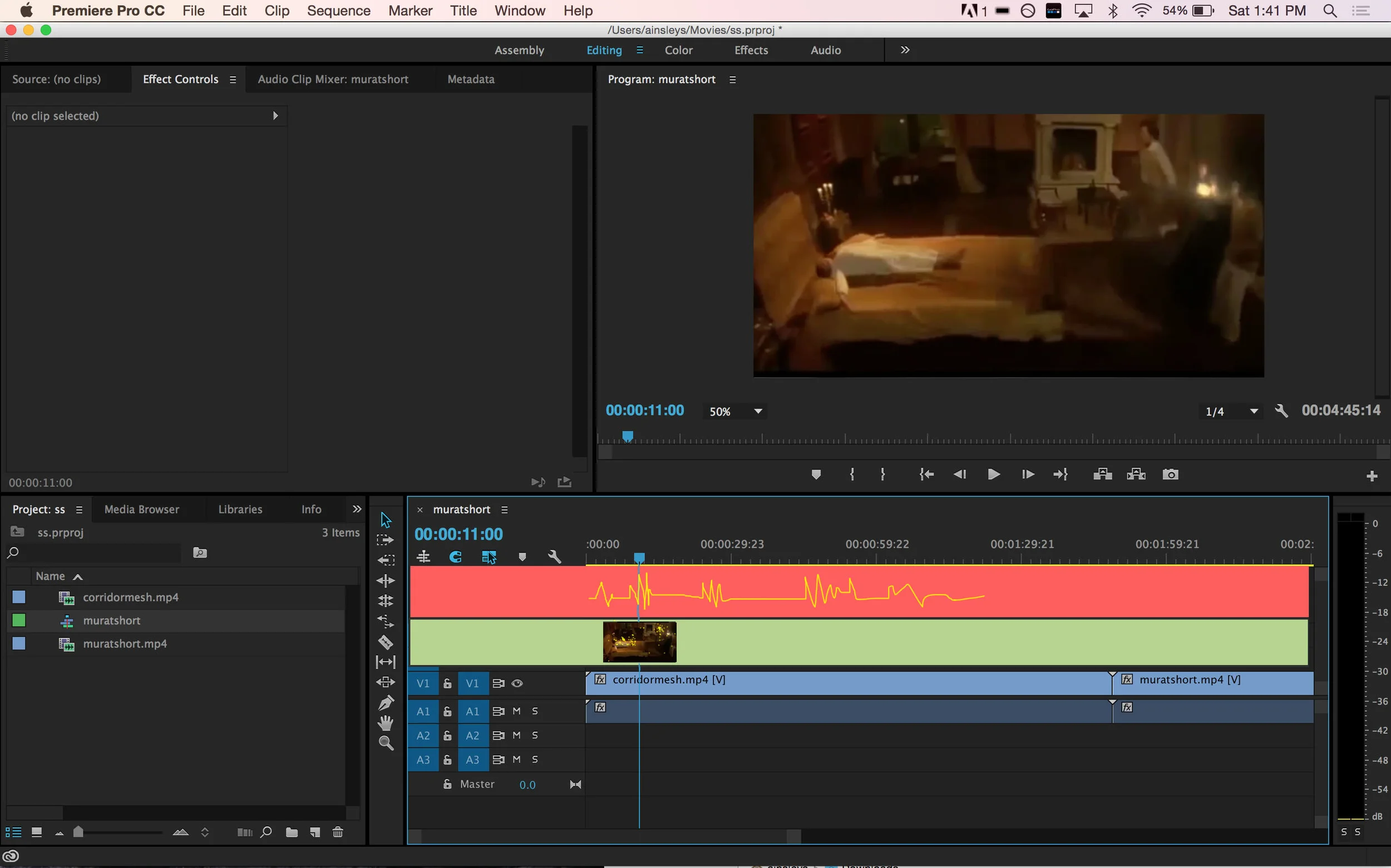Viewport: 1391px width, 868px height.
Task: Open the Sequence menu
Action: tap(338, 11)
